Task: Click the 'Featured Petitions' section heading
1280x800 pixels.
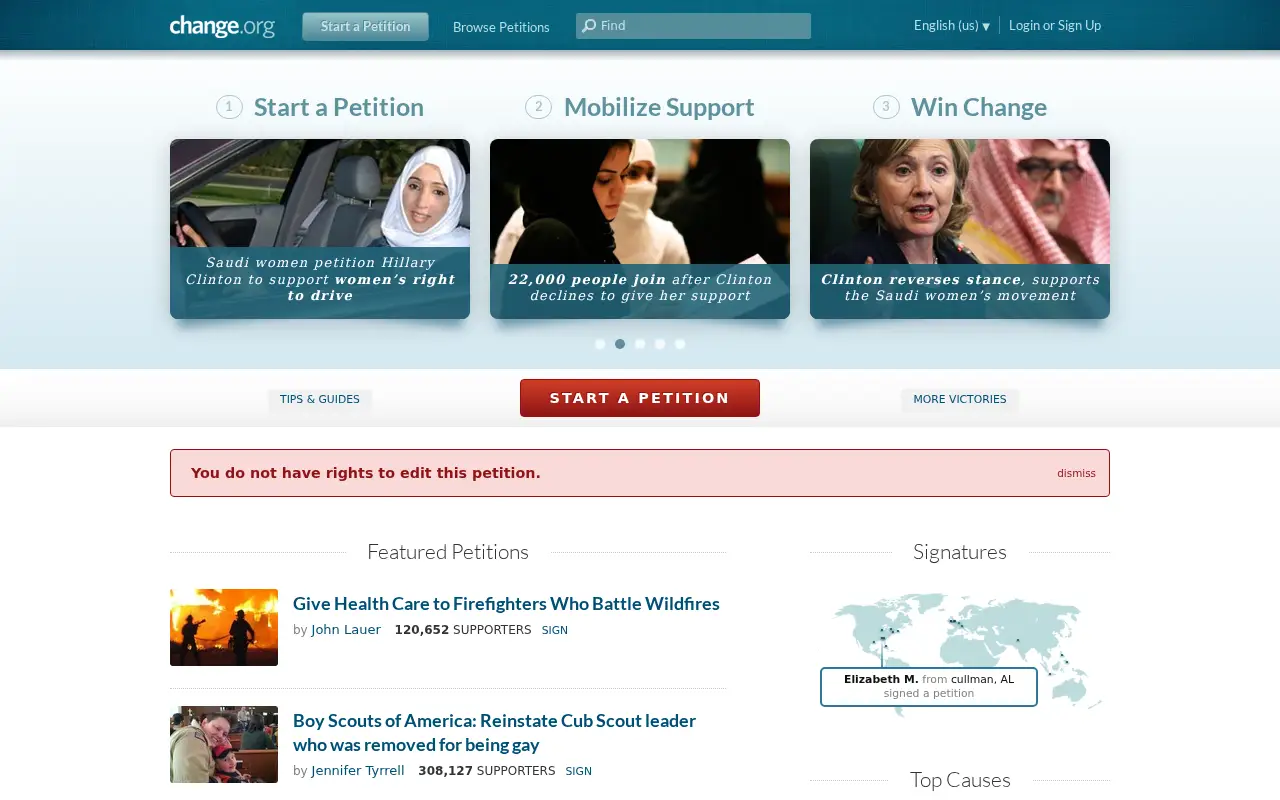Action: click(x=448, y=552)
